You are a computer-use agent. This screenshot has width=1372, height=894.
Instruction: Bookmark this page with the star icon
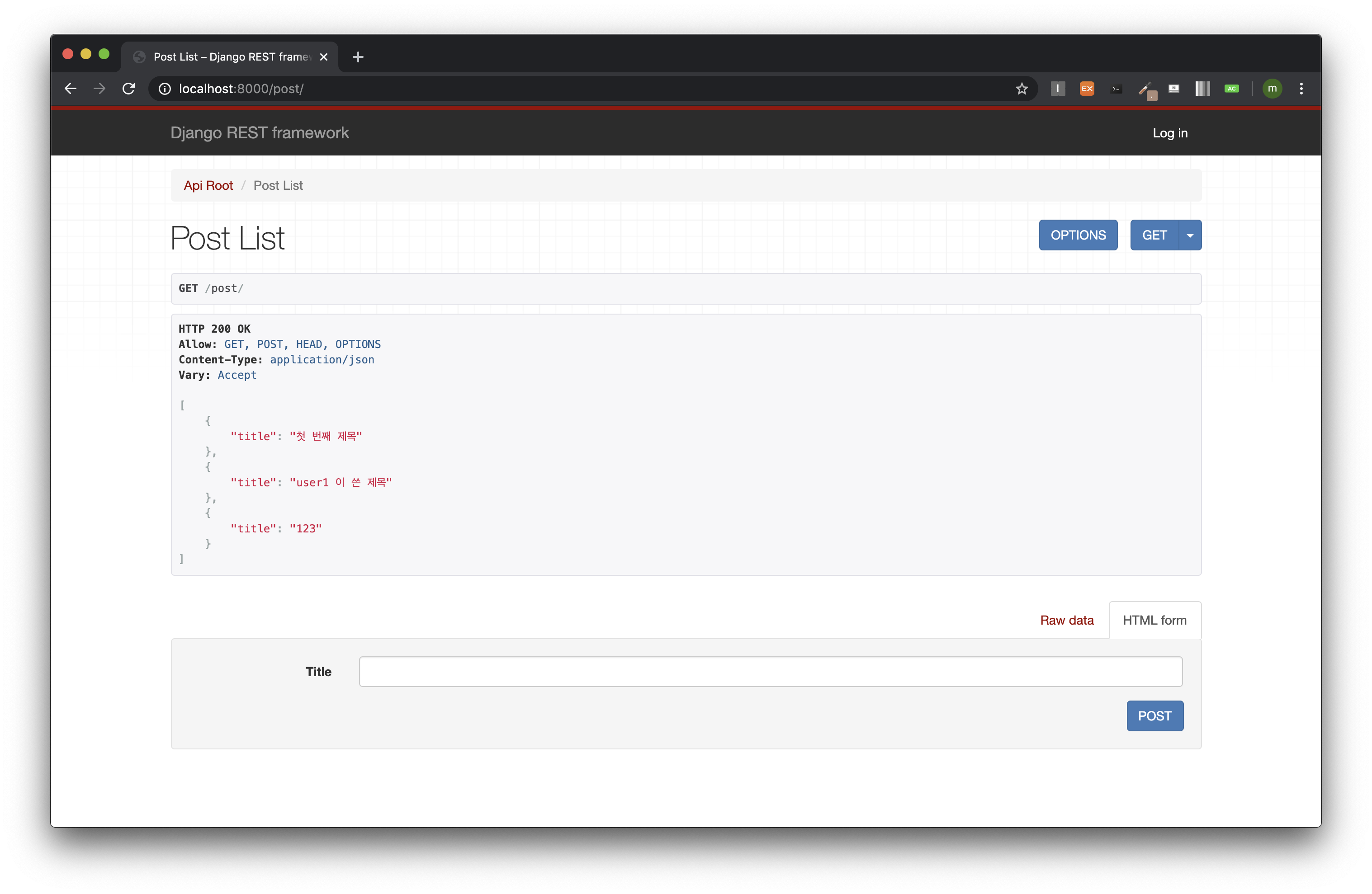click(x=1022, y=89)
